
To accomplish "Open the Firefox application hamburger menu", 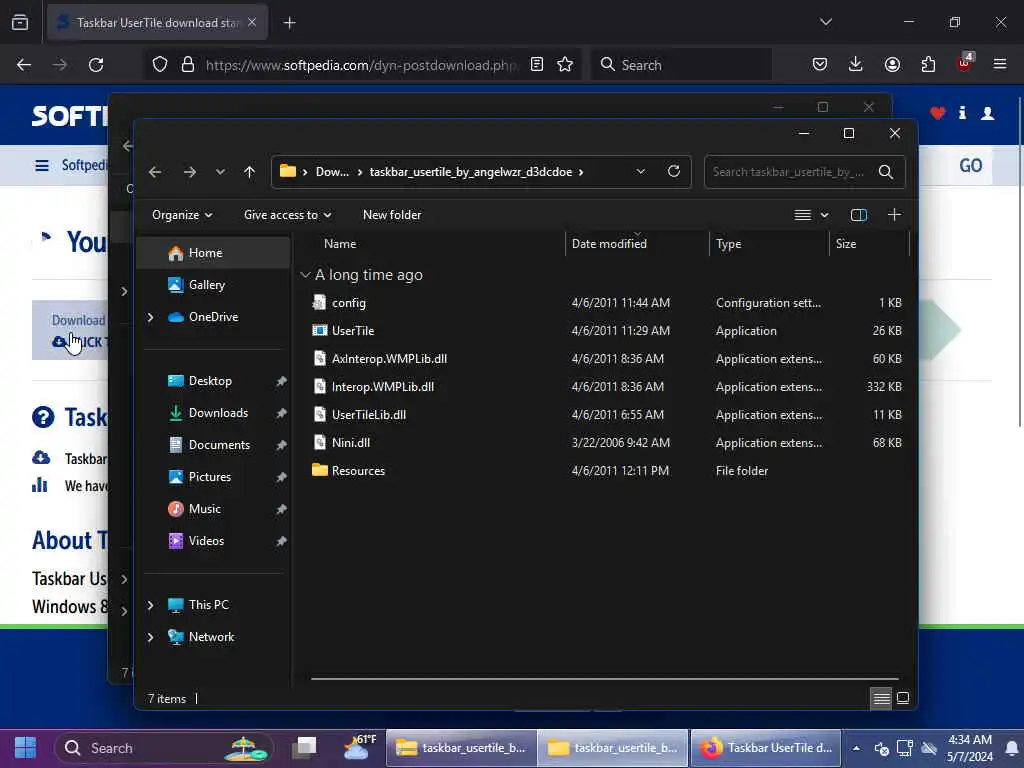I will [999, 64].
